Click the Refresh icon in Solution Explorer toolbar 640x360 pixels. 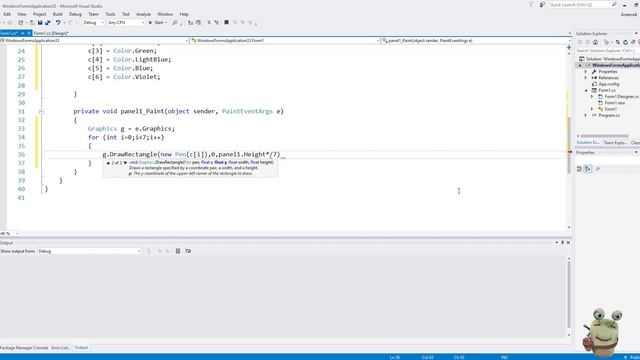(625, 42)
